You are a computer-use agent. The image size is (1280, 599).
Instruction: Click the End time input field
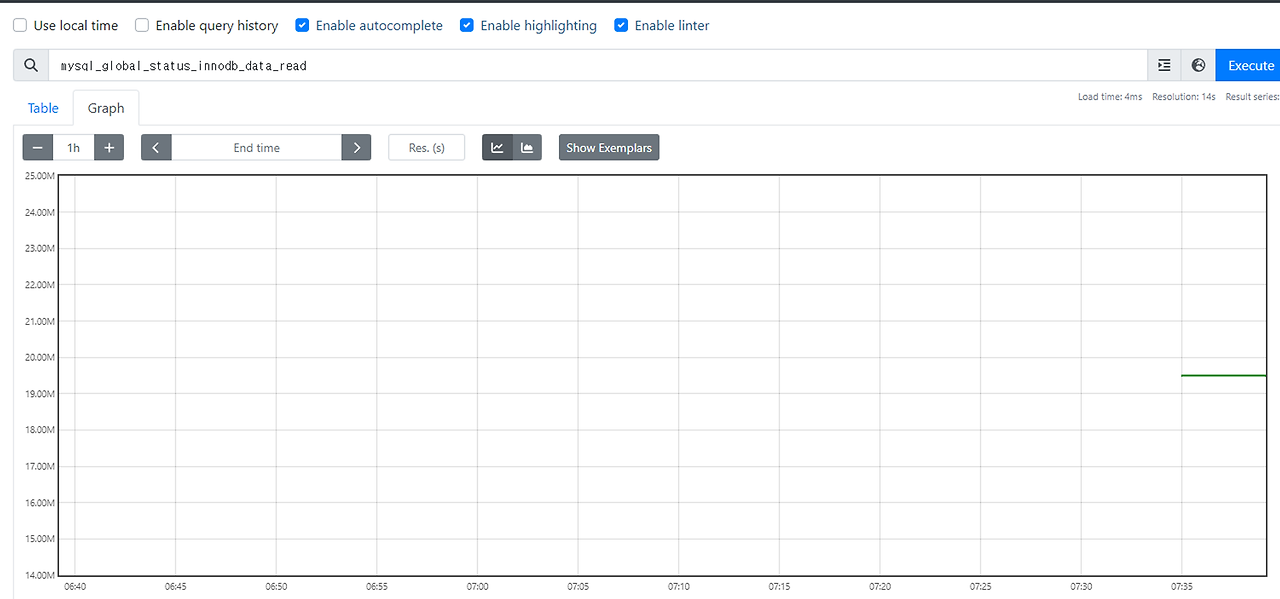[257, 148]
